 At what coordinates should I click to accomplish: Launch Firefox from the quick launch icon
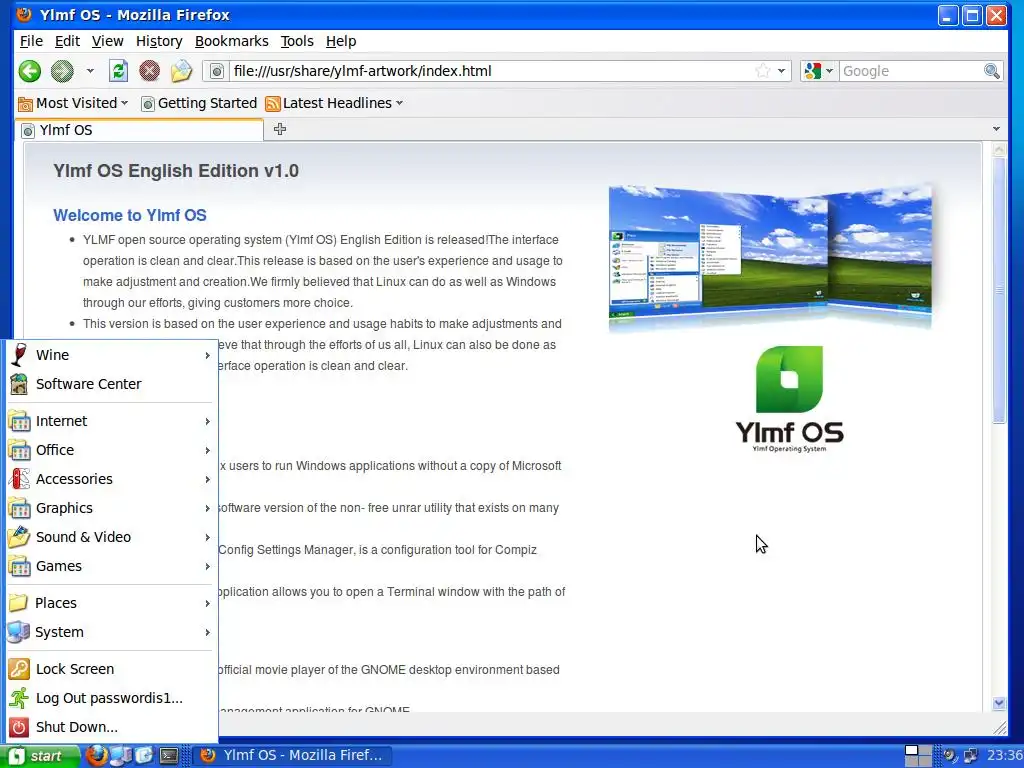pyautogui.click(x=97, y=756)
